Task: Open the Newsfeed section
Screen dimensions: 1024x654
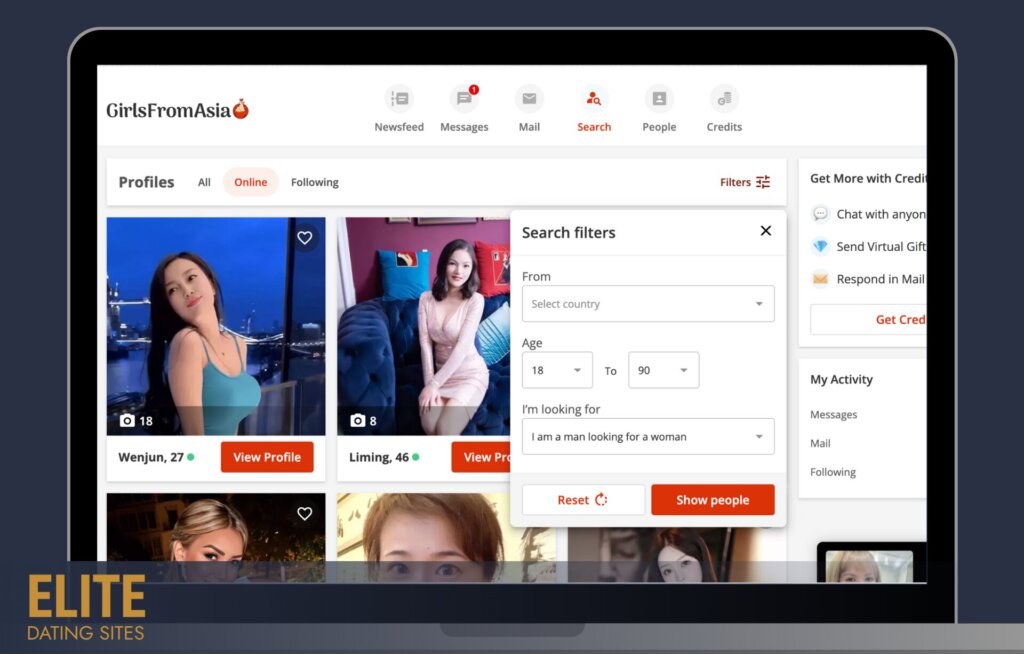Action: coord(399,100)
